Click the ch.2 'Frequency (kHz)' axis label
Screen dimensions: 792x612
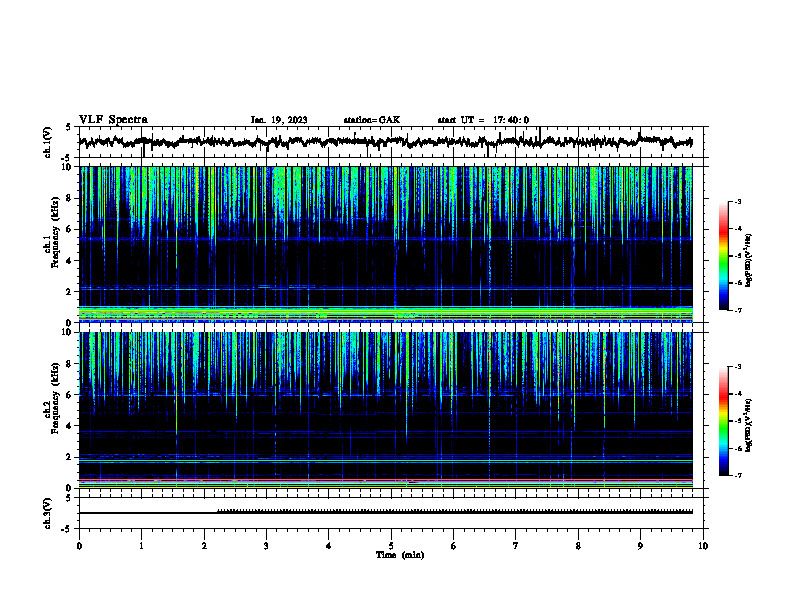55,398
